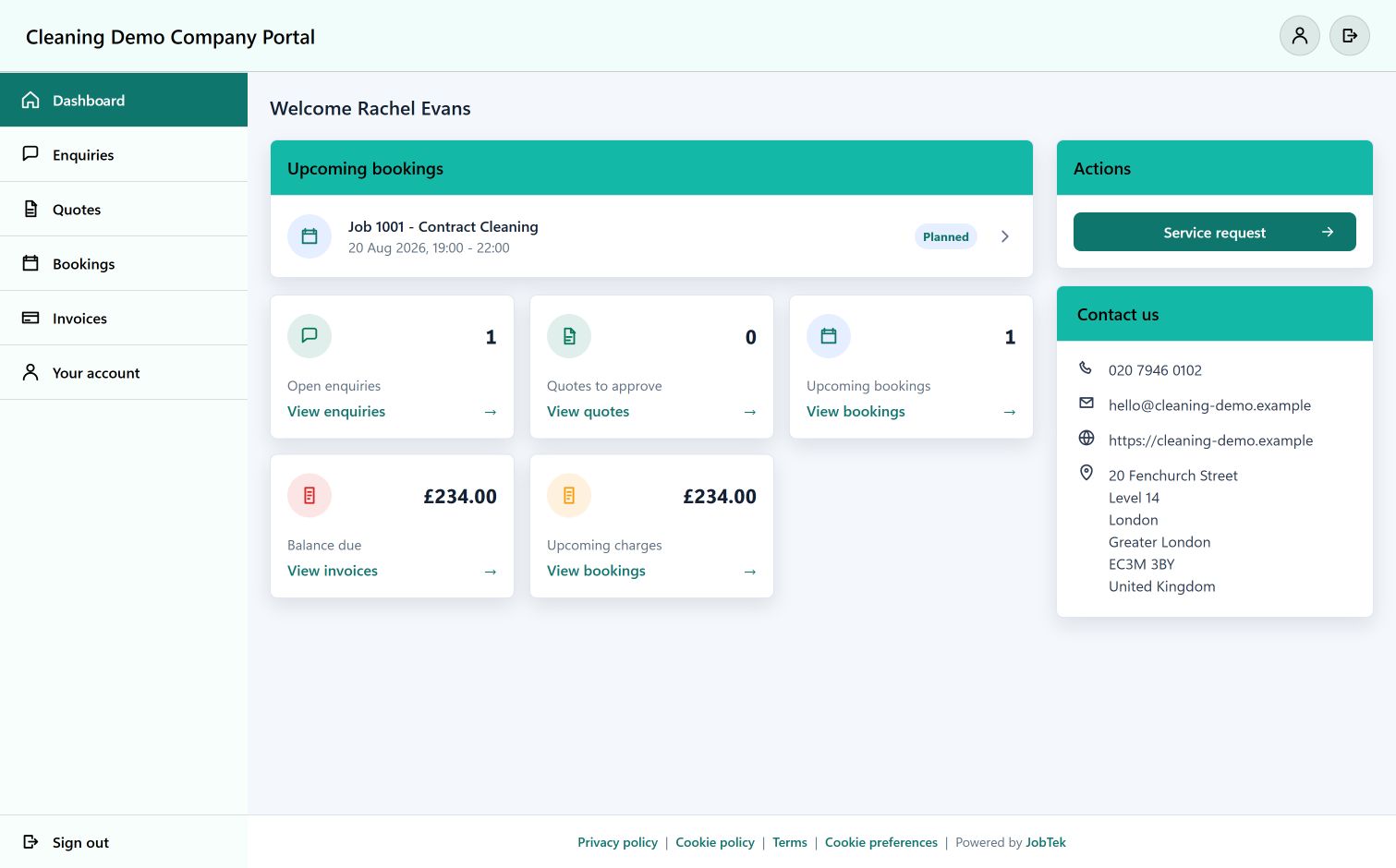Open the Privacy policy footer link
The image size is (1396, 868).
tap(617, 842)
